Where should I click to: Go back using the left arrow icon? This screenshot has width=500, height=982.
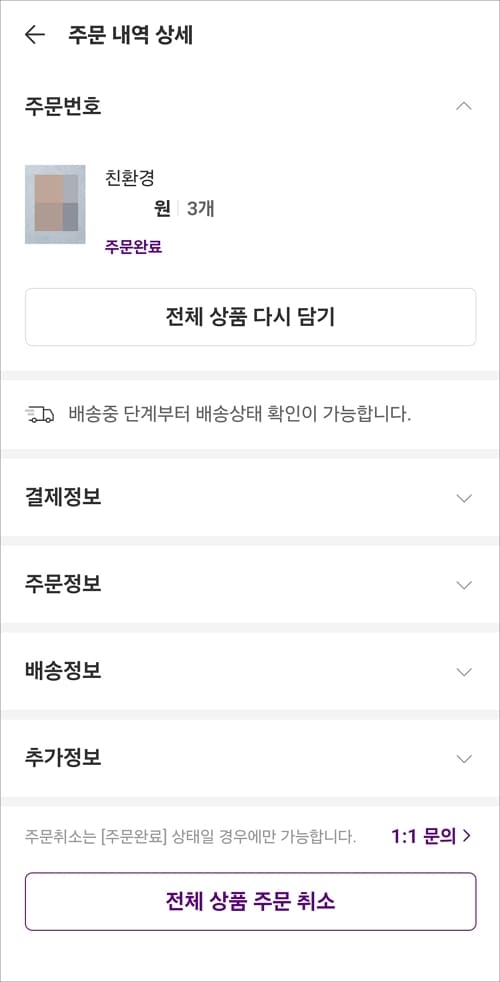point(34,35)
